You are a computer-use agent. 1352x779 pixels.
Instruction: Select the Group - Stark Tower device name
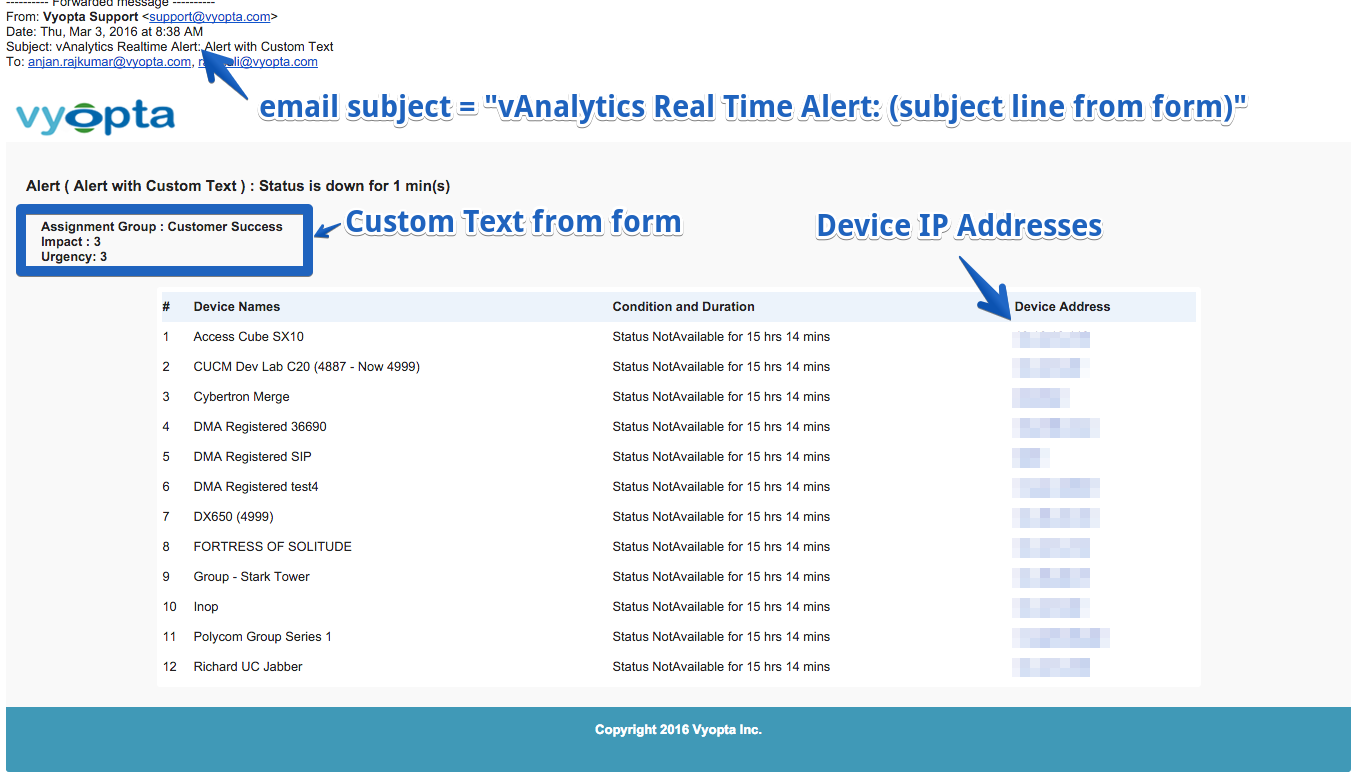tap(252, 577)
